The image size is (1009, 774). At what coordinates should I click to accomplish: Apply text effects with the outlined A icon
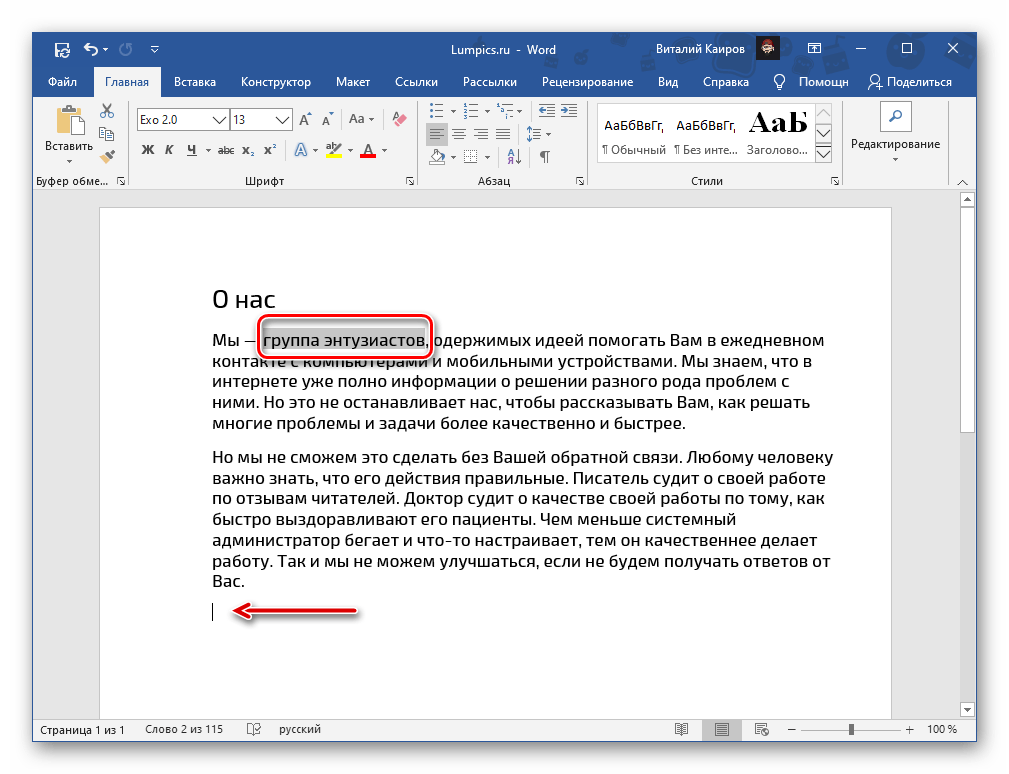pyautogui.click(x=301, y=151)
